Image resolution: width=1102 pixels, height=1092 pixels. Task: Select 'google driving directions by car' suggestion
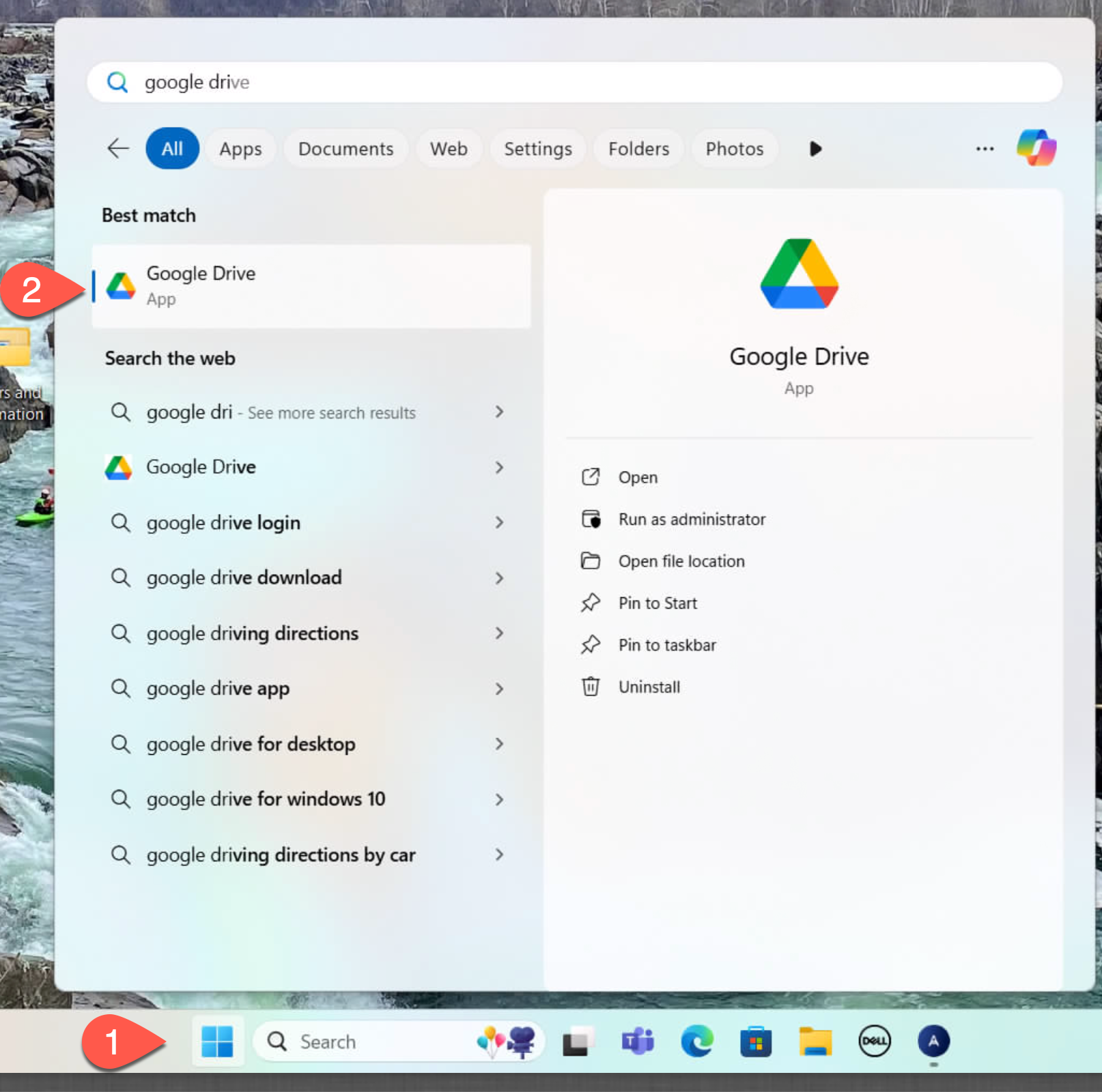281,854
